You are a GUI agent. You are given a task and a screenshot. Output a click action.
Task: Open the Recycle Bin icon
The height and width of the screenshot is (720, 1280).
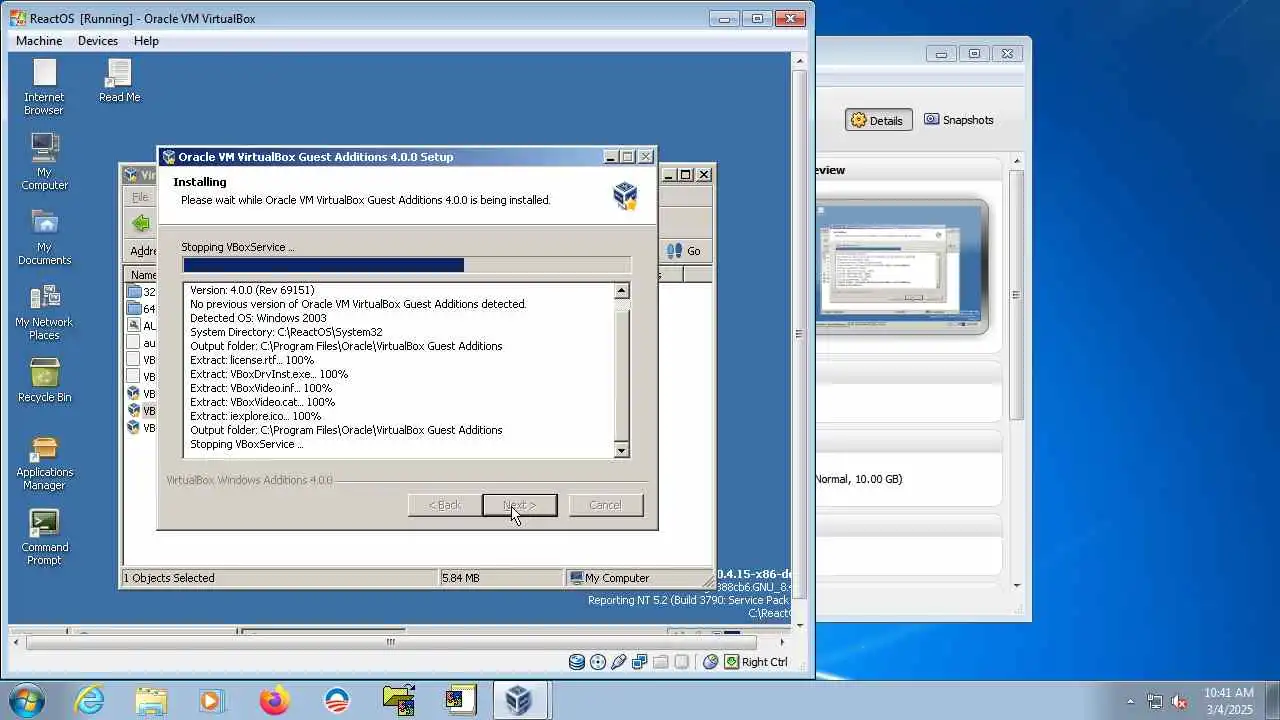pyautogui.click(x=44, y=380)
